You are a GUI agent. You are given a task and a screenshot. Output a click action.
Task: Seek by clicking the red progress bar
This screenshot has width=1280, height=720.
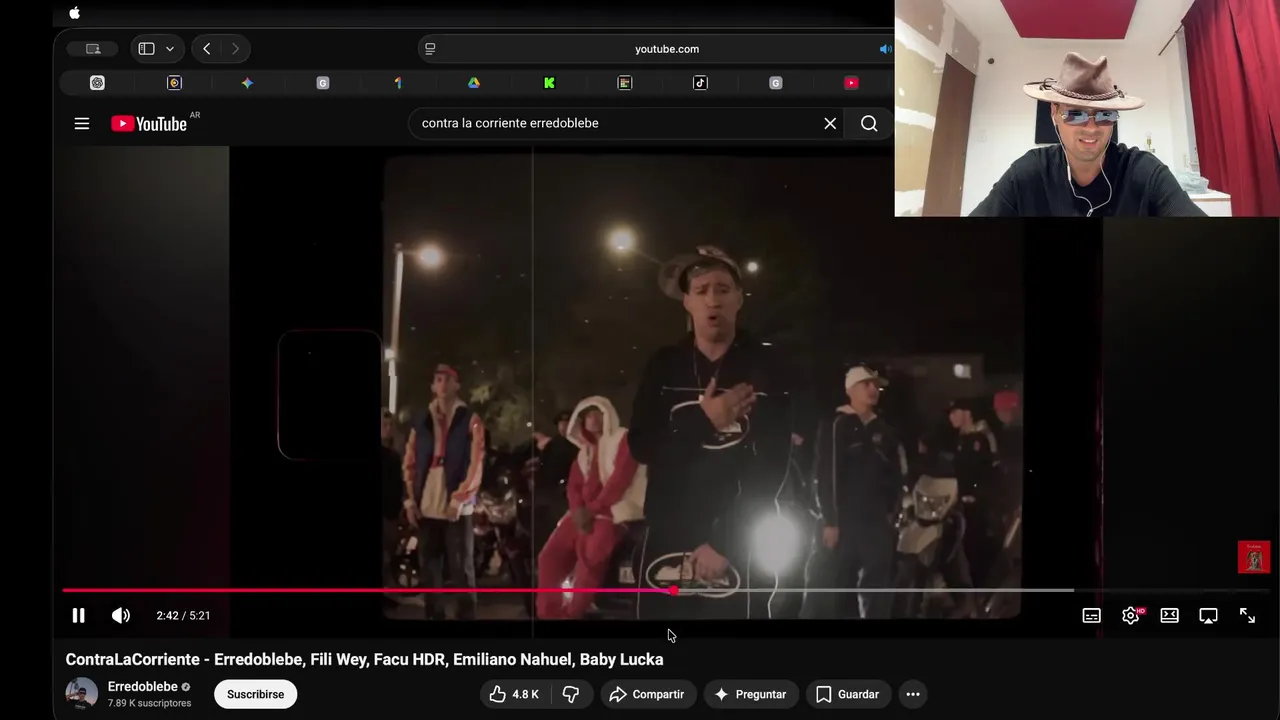click(368, 590)
